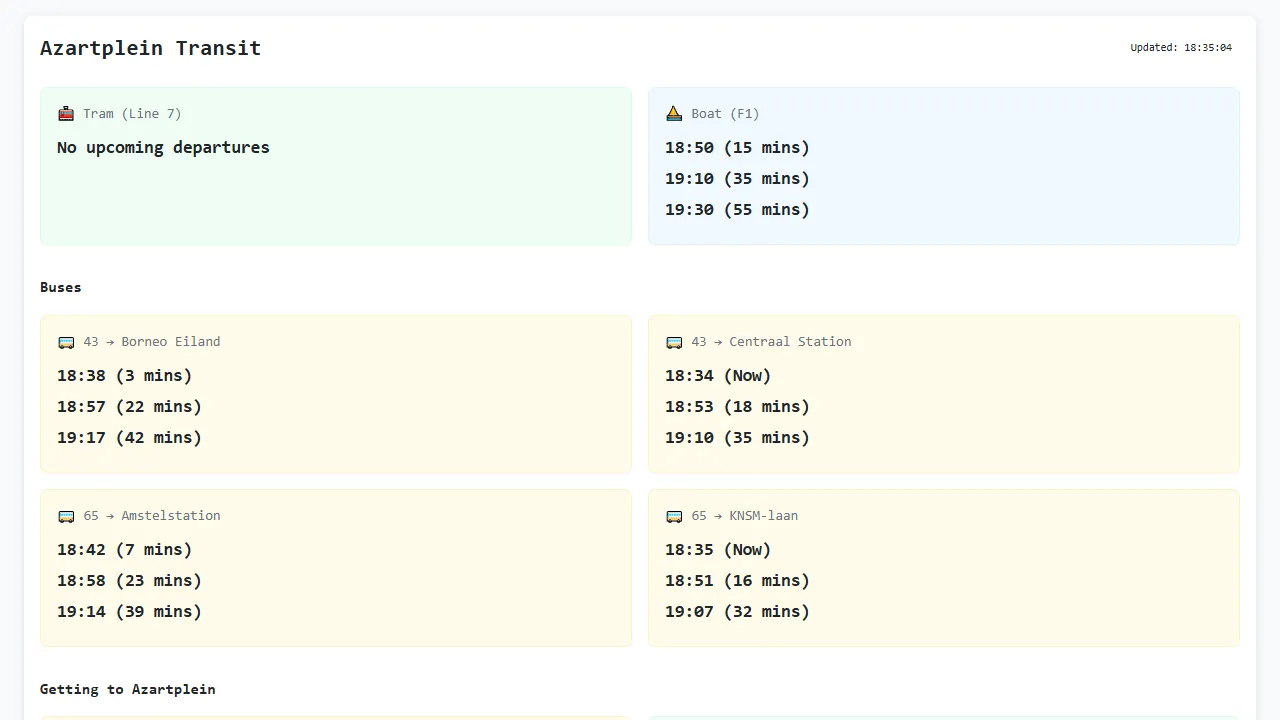Click the Buses section heading

60,287
